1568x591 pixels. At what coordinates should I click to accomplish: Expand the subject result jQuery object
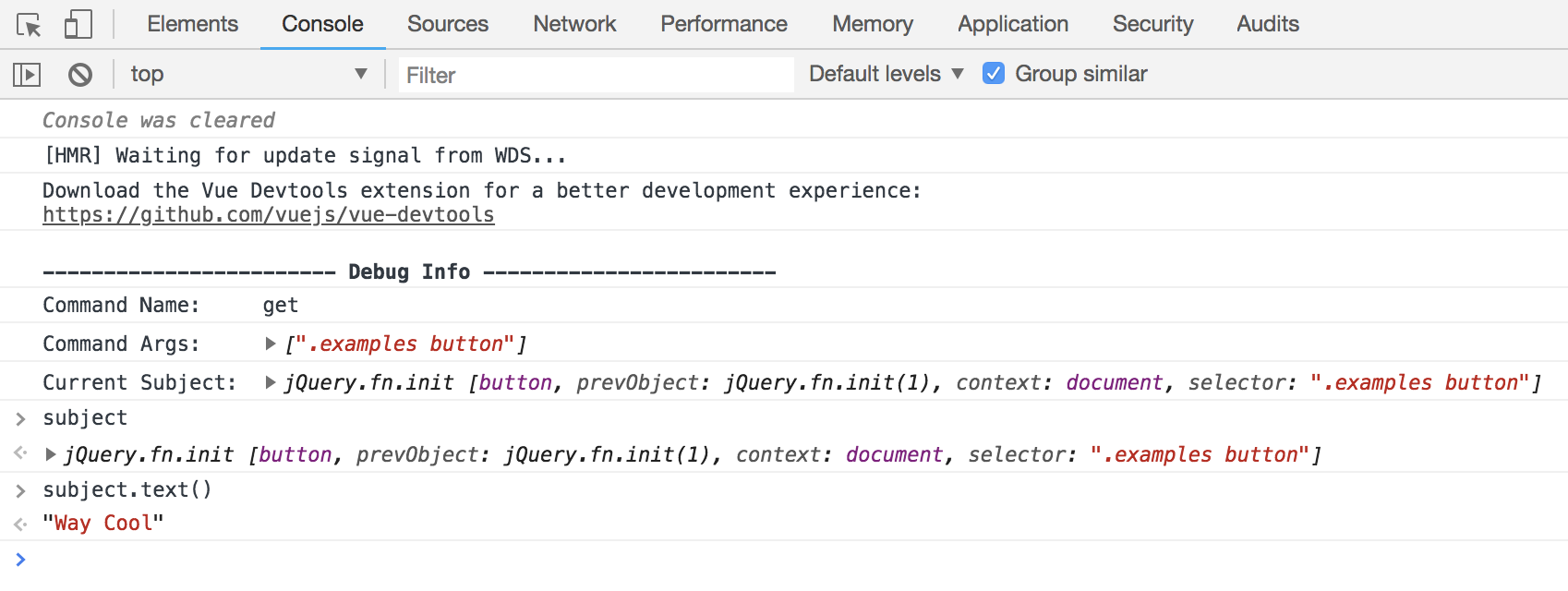pos(51,454)
